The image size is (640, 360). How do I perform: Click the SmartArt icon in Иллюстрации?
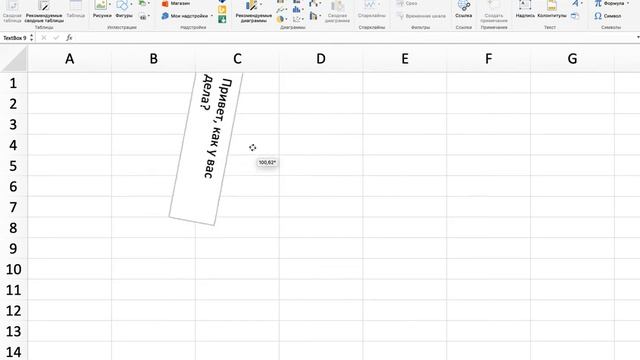click(x=142, y=3)
